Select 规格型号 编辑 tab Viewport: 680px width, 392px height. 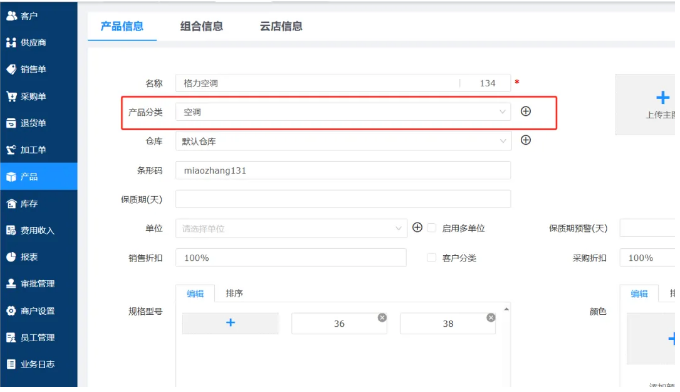pos(195,294)
